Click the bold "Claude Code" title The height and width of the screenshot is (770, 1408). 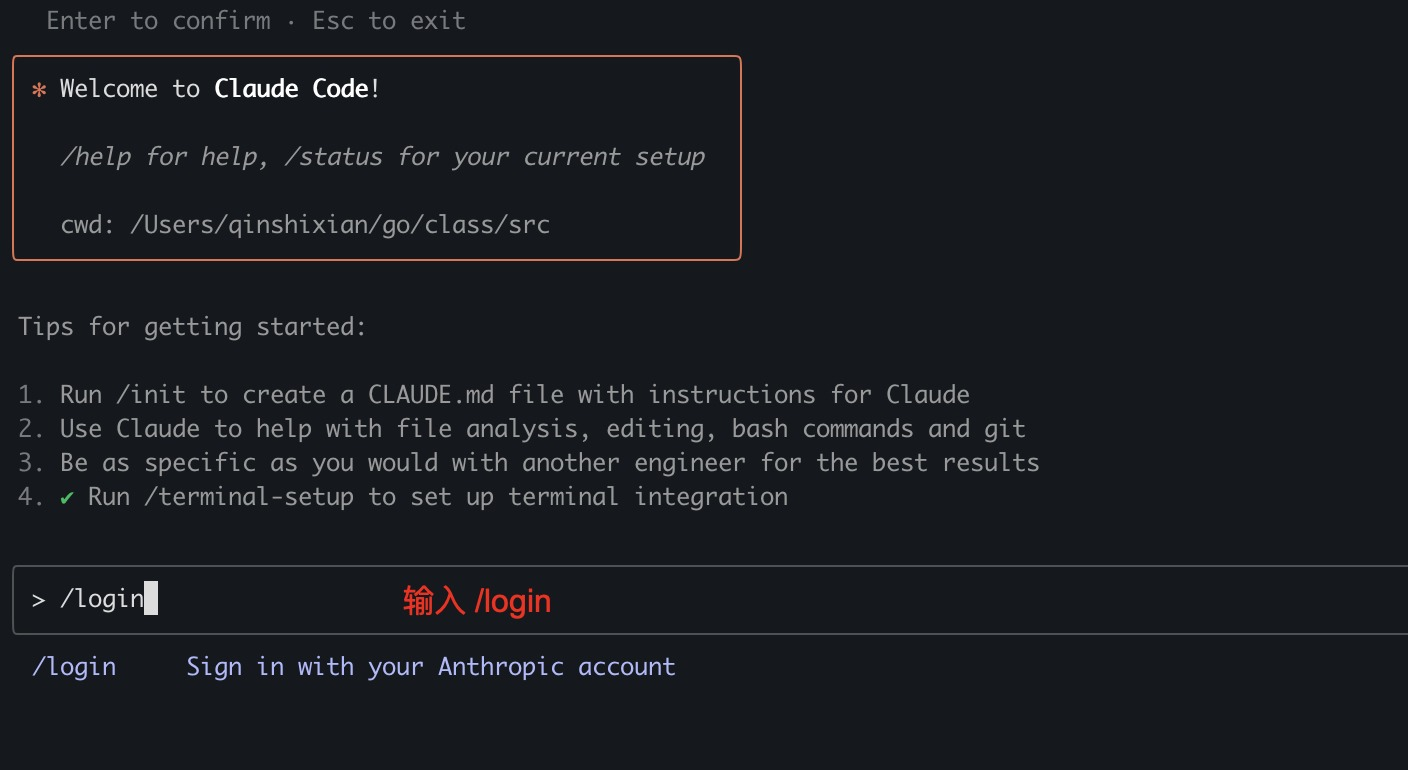291,89
